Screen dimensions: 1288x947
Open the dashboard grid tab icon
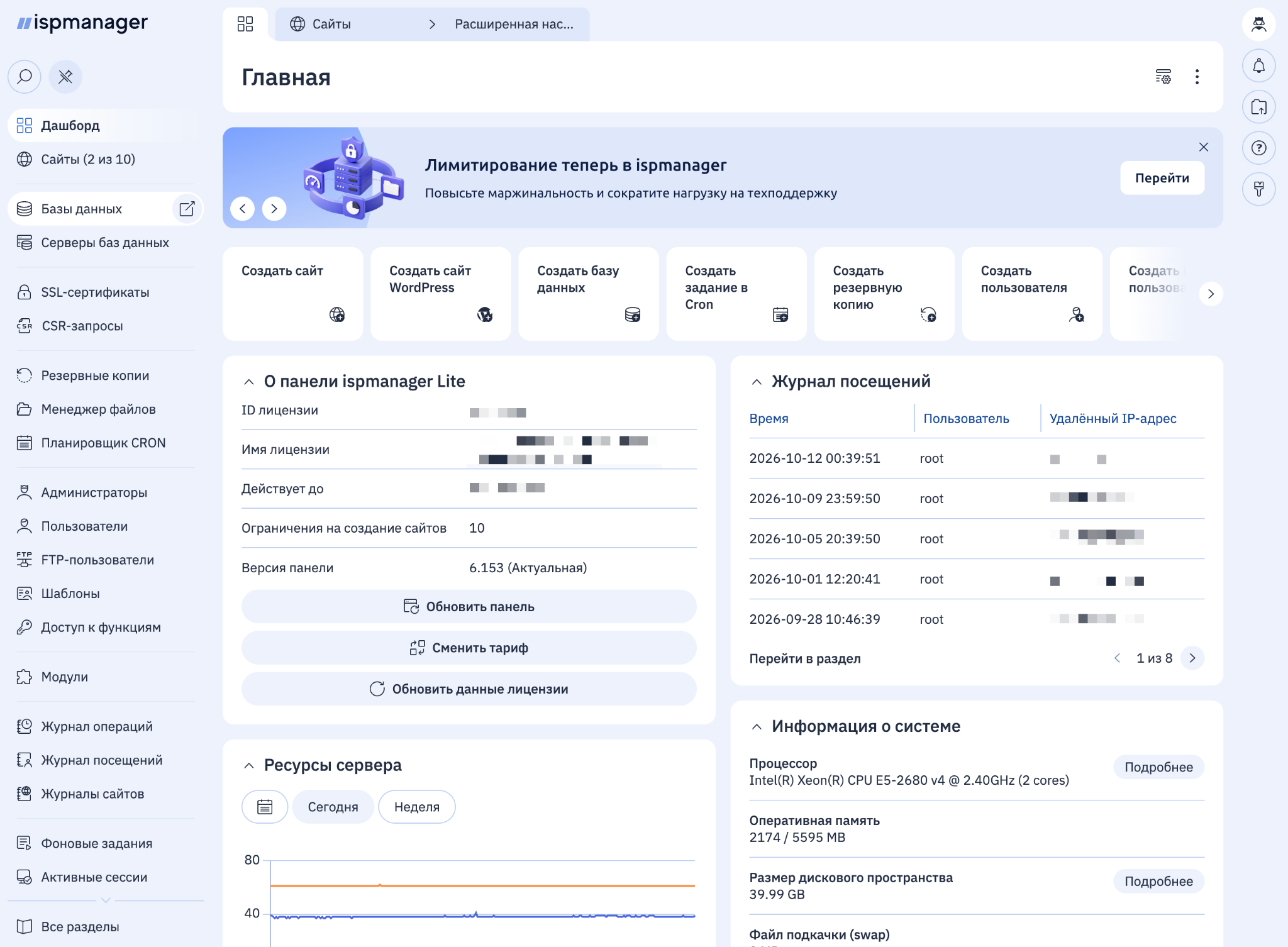[245, 24]
